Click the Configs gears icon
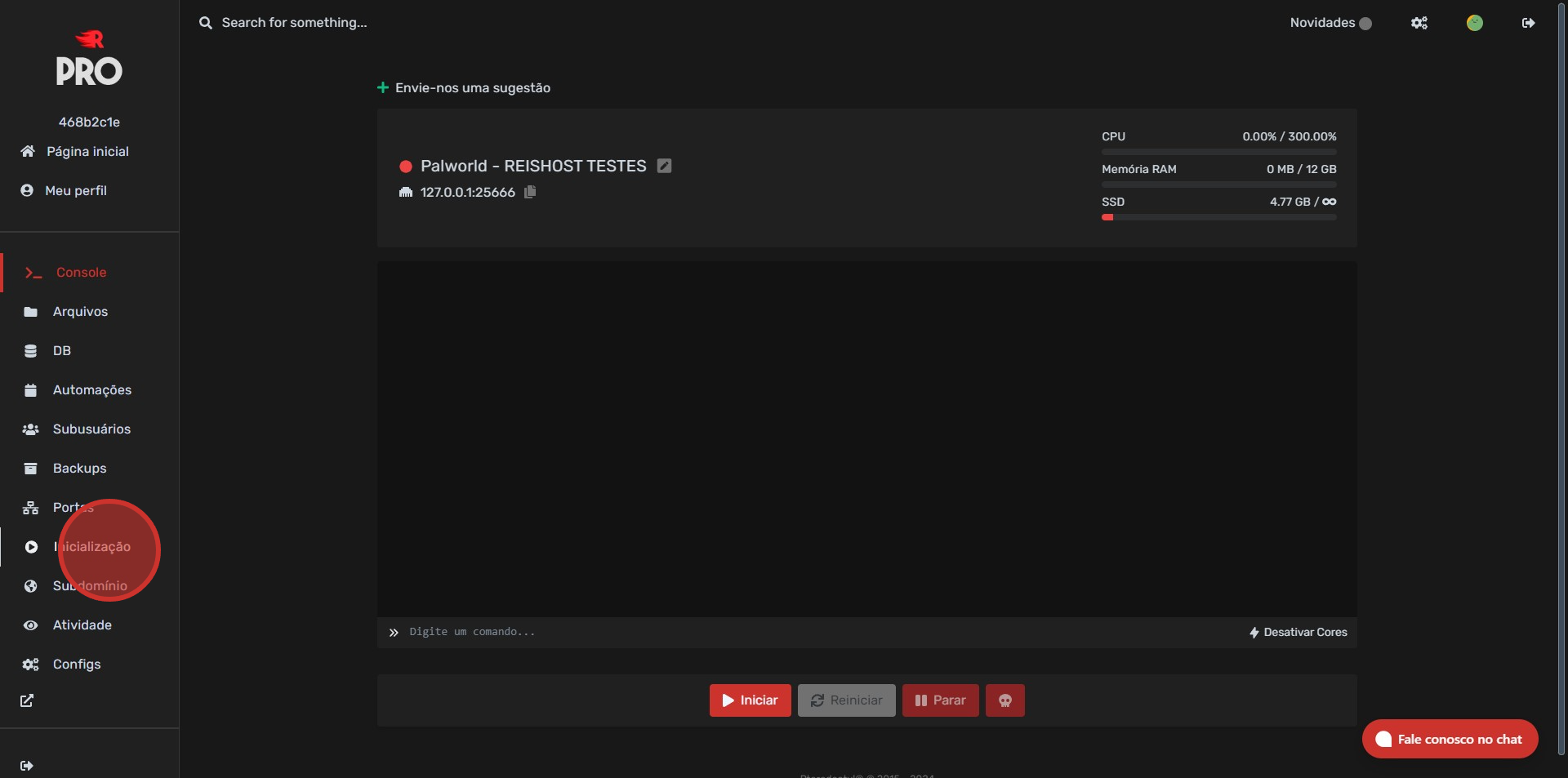This screenshot has width=1568, height=778. (31, 665)
